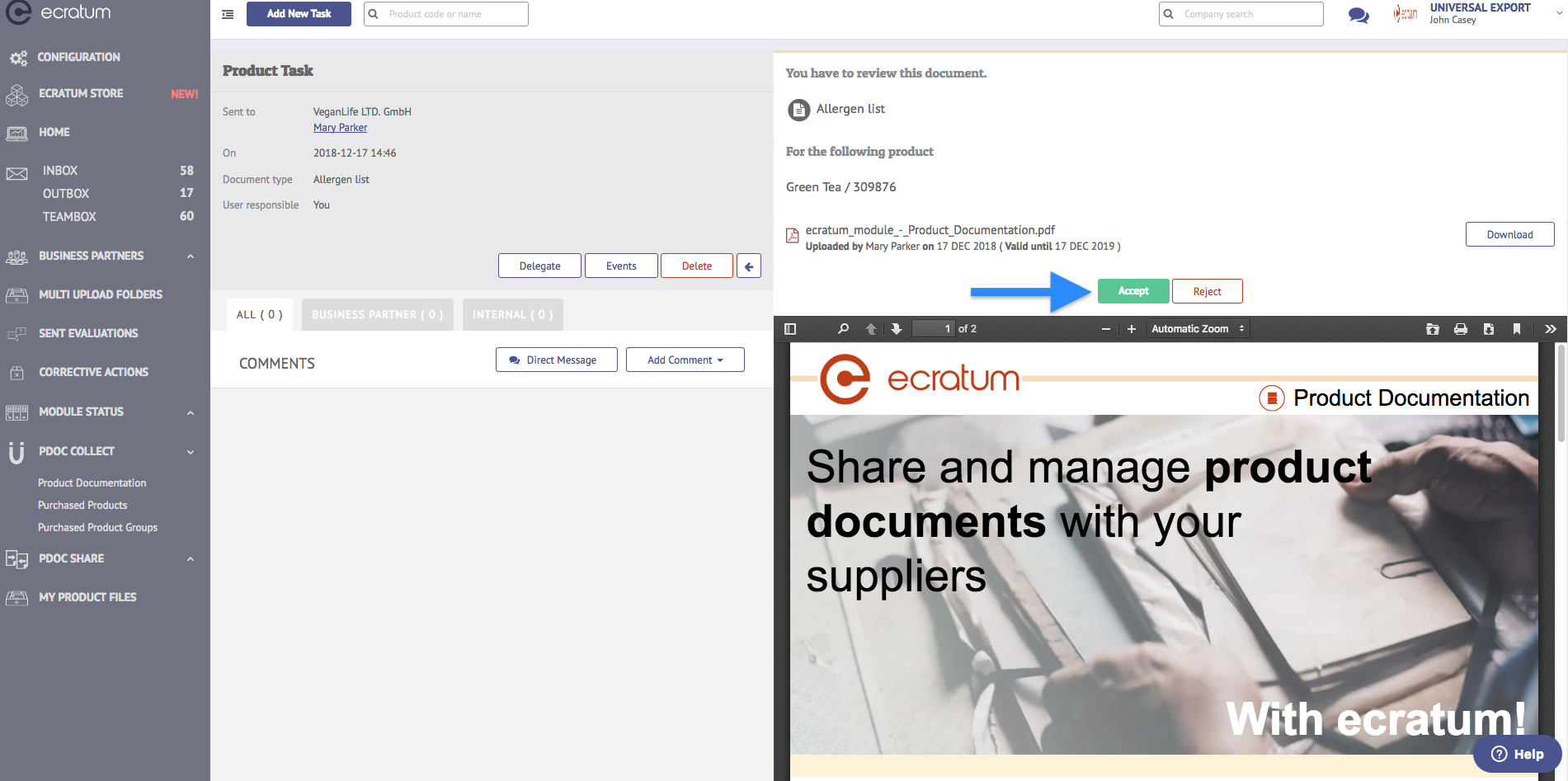
Task: Switch to the Internal ( 0 ) tab
Action: (513, 314)
